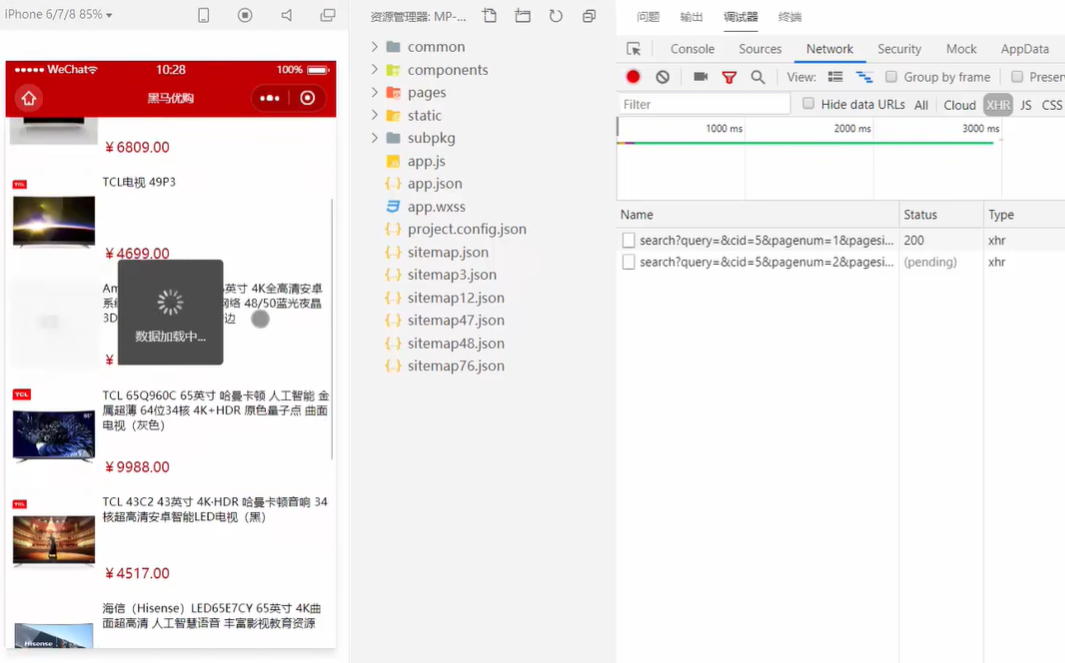Refresh the file explorer tree

click(x=556, y=16)
